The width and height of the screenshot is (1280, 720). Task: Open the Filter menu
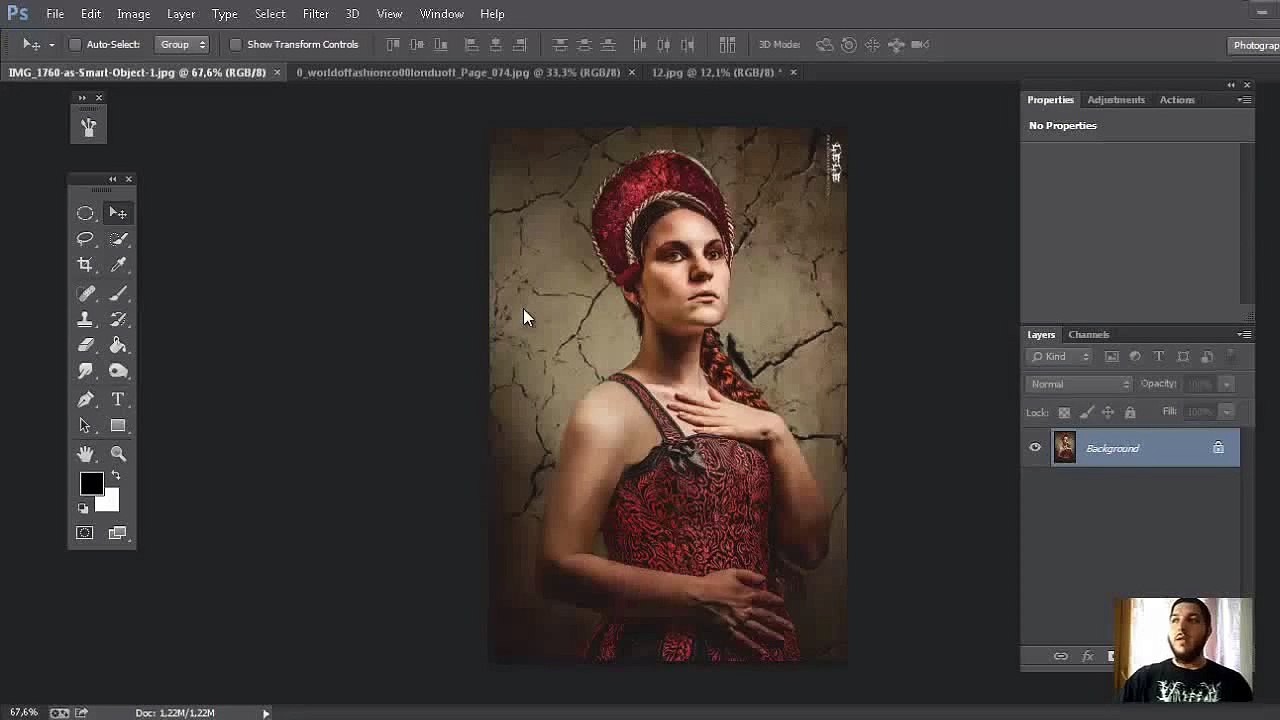[x=315, y=14]
